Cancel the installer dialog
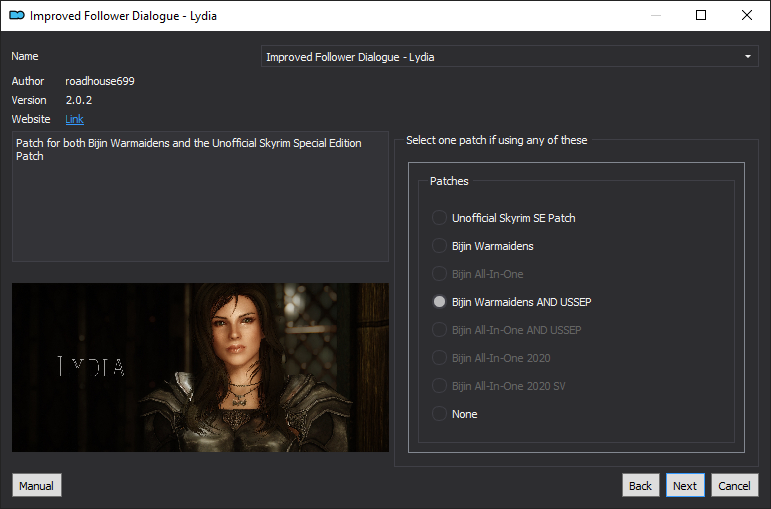771x509 pixels. pos(734,485)
